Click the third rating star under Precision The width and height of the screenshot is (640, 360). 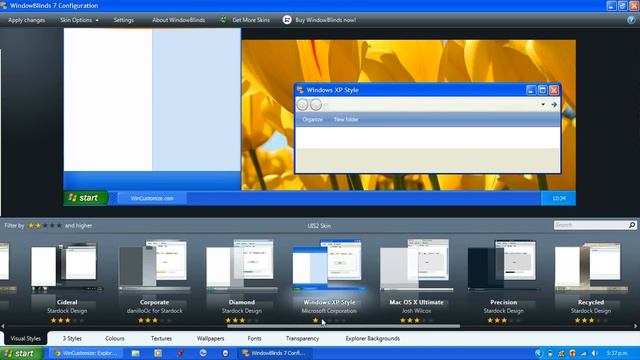[x=504, y=320]
